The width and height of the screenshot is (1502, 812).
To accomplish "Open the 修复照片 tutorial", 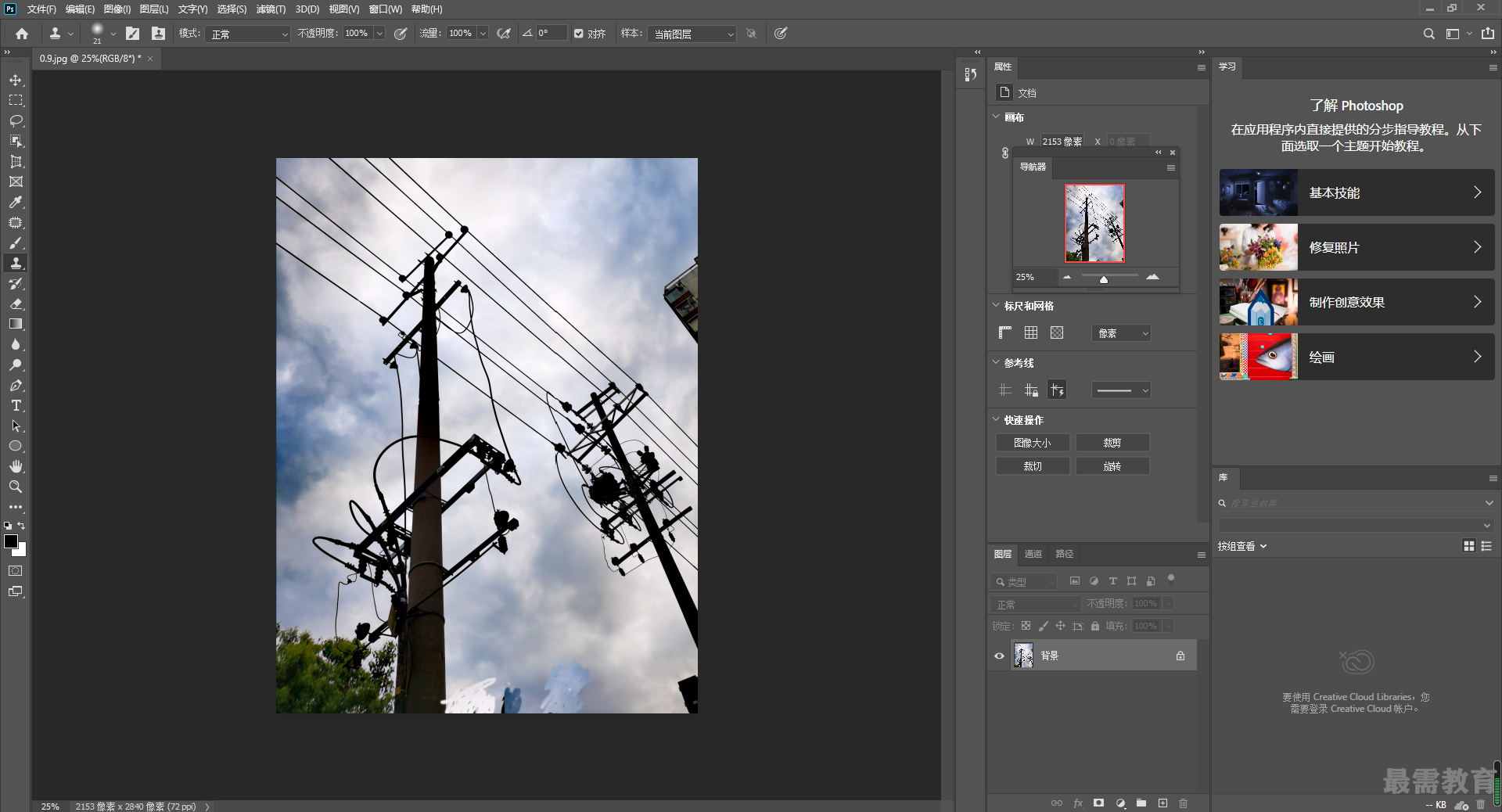I will [1356, 247].
